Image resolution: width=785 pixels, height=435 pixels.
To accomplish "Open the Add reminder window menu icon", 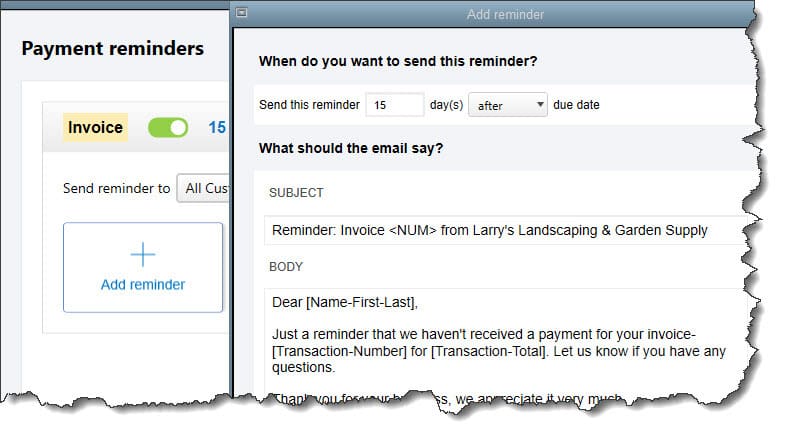I will tap(241, 13).
